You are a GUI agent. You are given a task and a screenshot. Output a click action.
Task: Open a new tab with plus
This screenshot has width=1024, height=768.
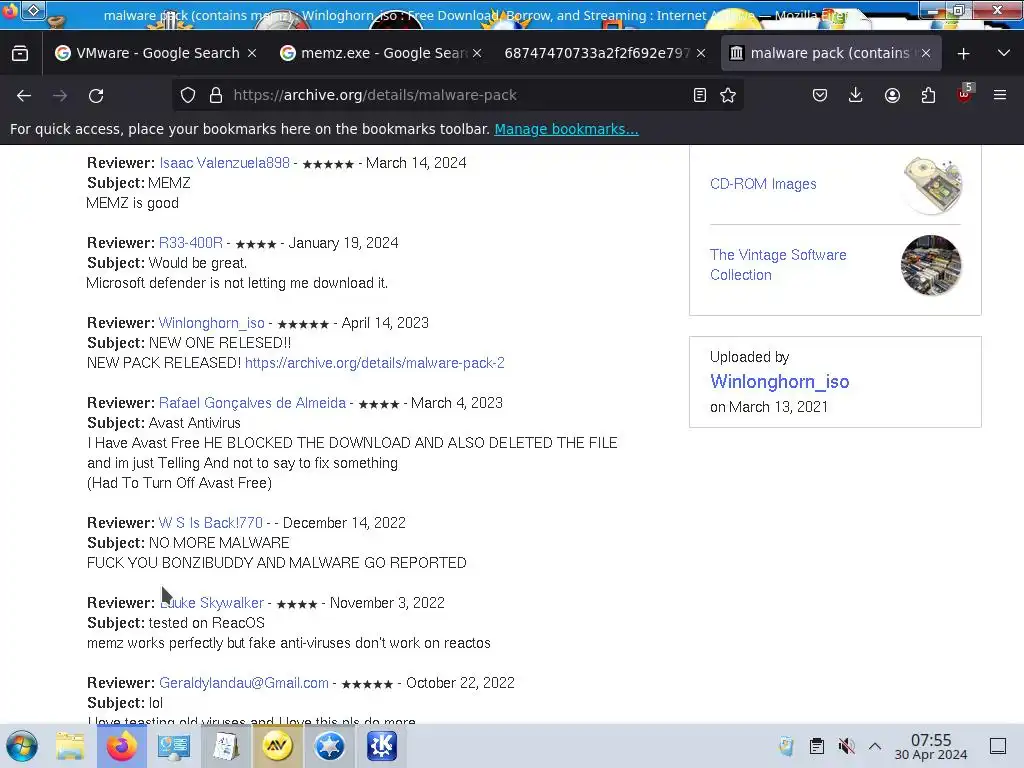[x=963, y=54]
